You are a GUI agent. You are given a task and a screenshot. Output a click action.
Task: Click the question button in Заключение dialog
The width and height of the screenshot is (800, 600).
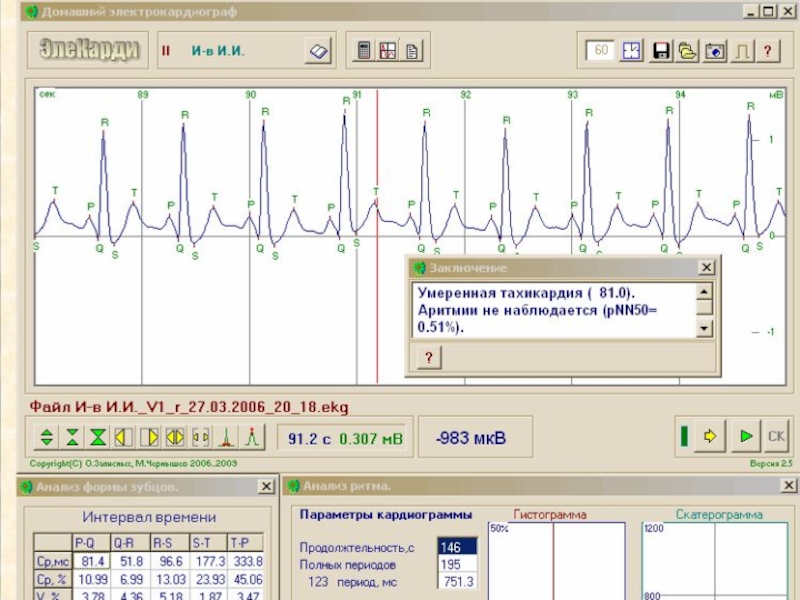tap(428, 358)
